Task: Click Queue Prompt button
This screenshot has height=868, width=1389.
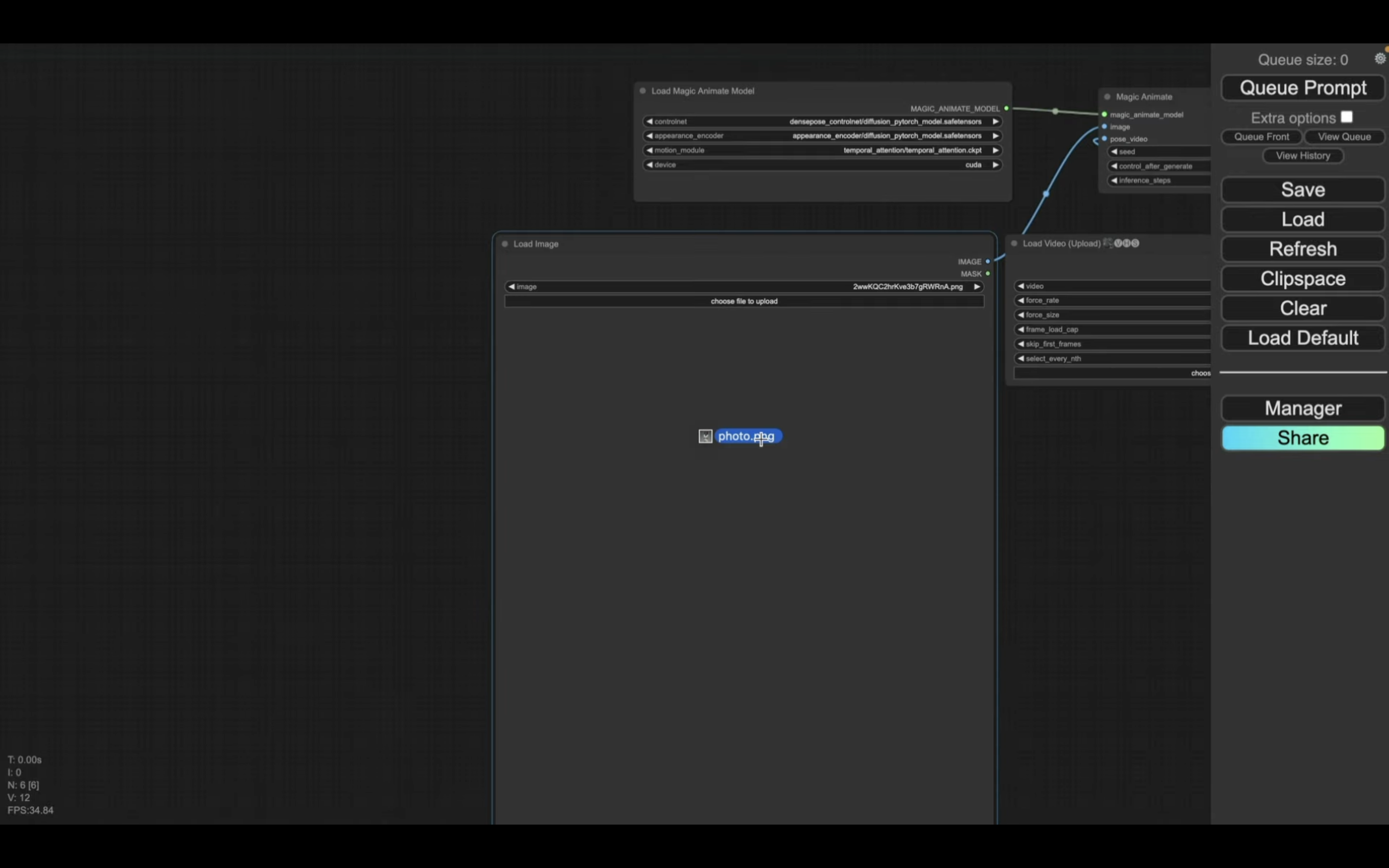Action: point(1303,88)
